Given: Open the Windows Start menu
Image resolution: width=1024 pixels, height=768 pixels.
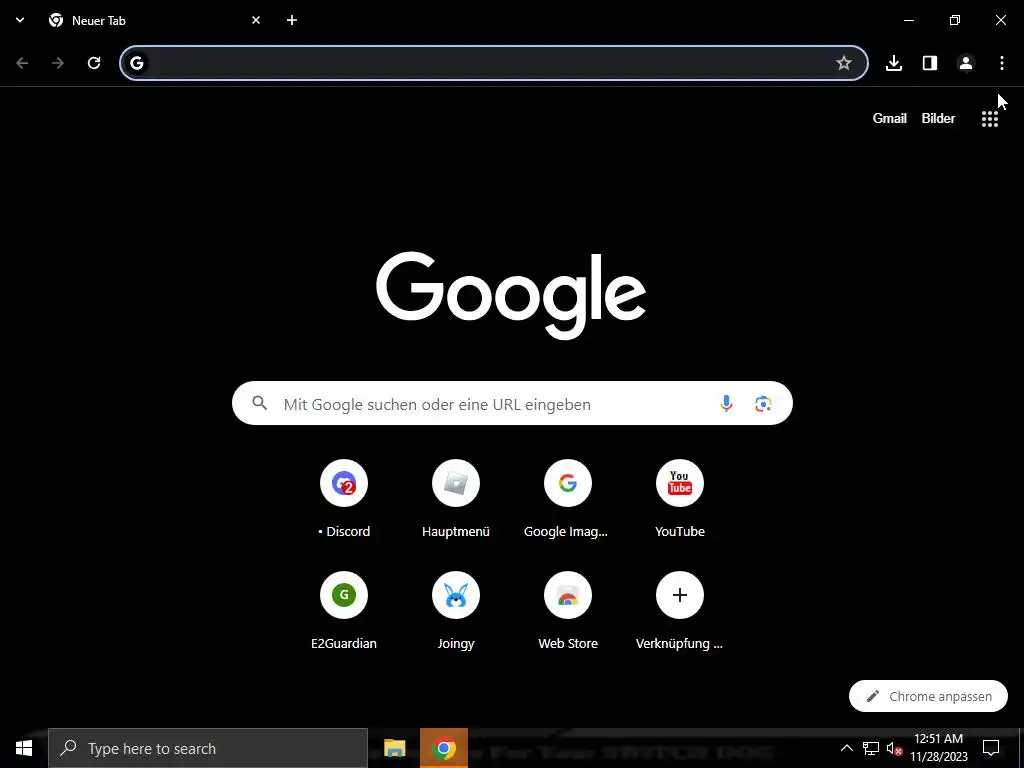Looking at the screenshot, I should [24, 748].
